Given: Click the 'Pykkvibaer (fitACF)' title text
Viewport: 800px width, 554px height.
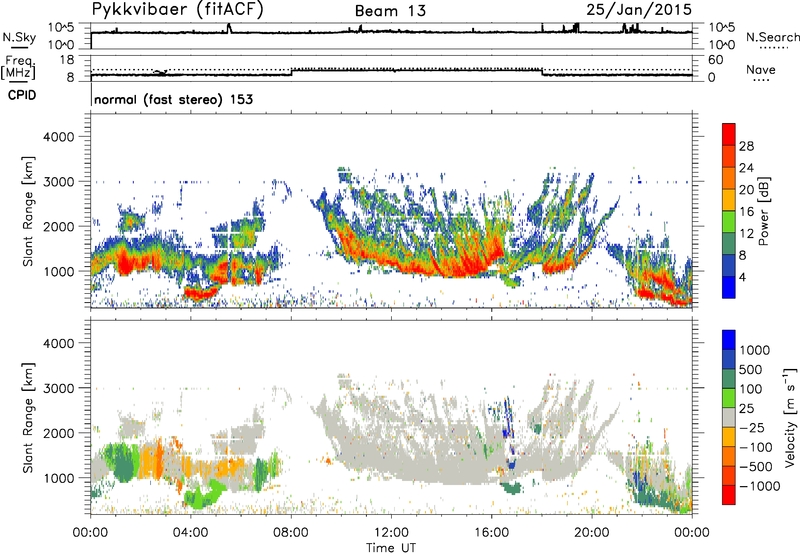Looking at the screenshot, I should pyautogui.click(x=178, y=10).
